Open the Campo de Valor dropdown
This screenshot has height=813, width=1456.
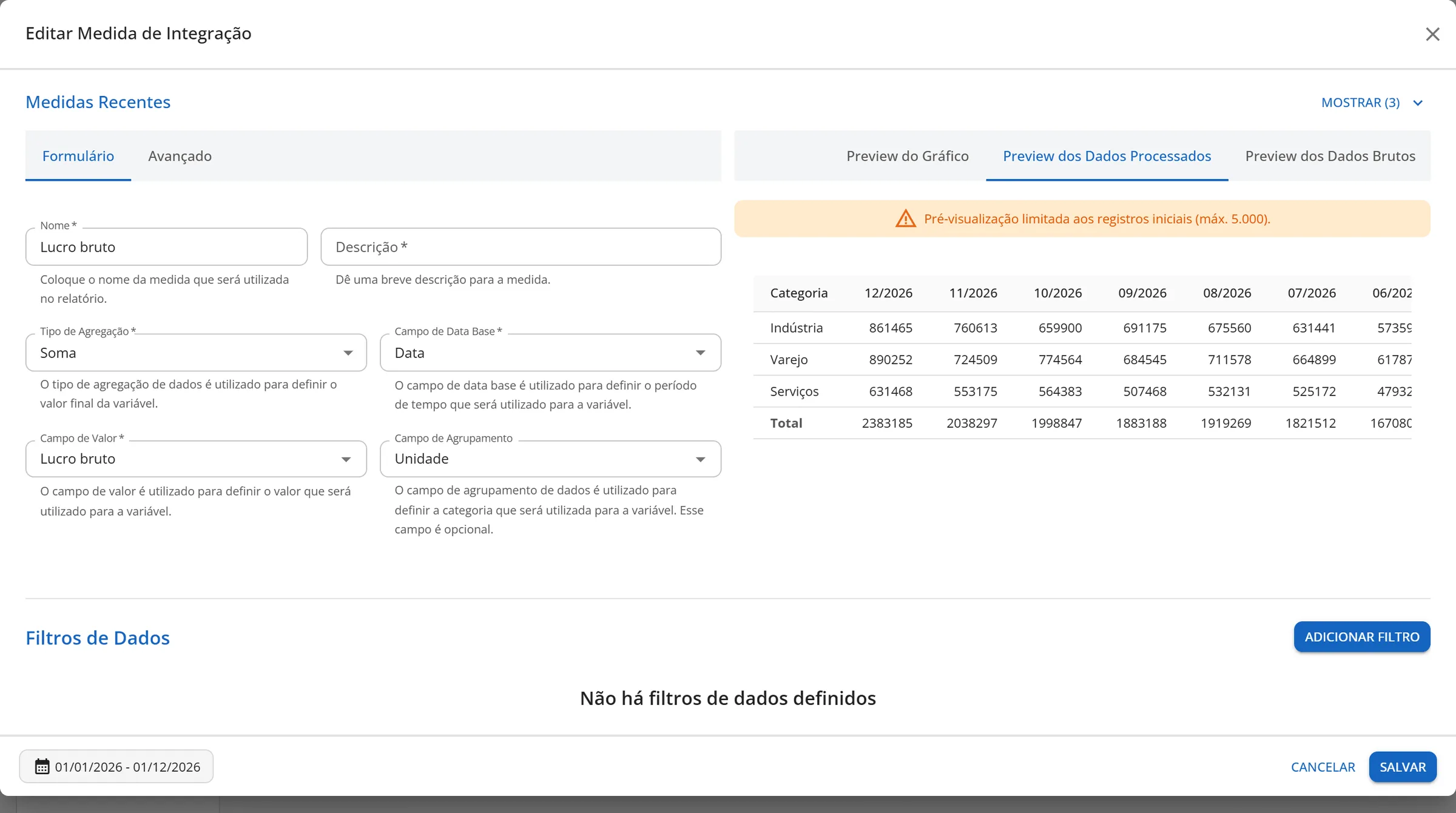click(196, 459)
